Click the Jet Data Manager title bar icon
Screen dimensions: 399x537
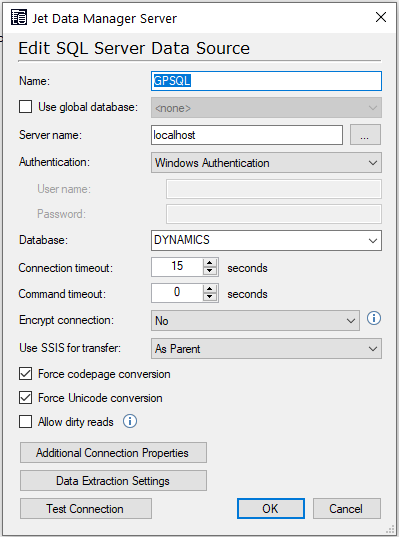(18, 17)
